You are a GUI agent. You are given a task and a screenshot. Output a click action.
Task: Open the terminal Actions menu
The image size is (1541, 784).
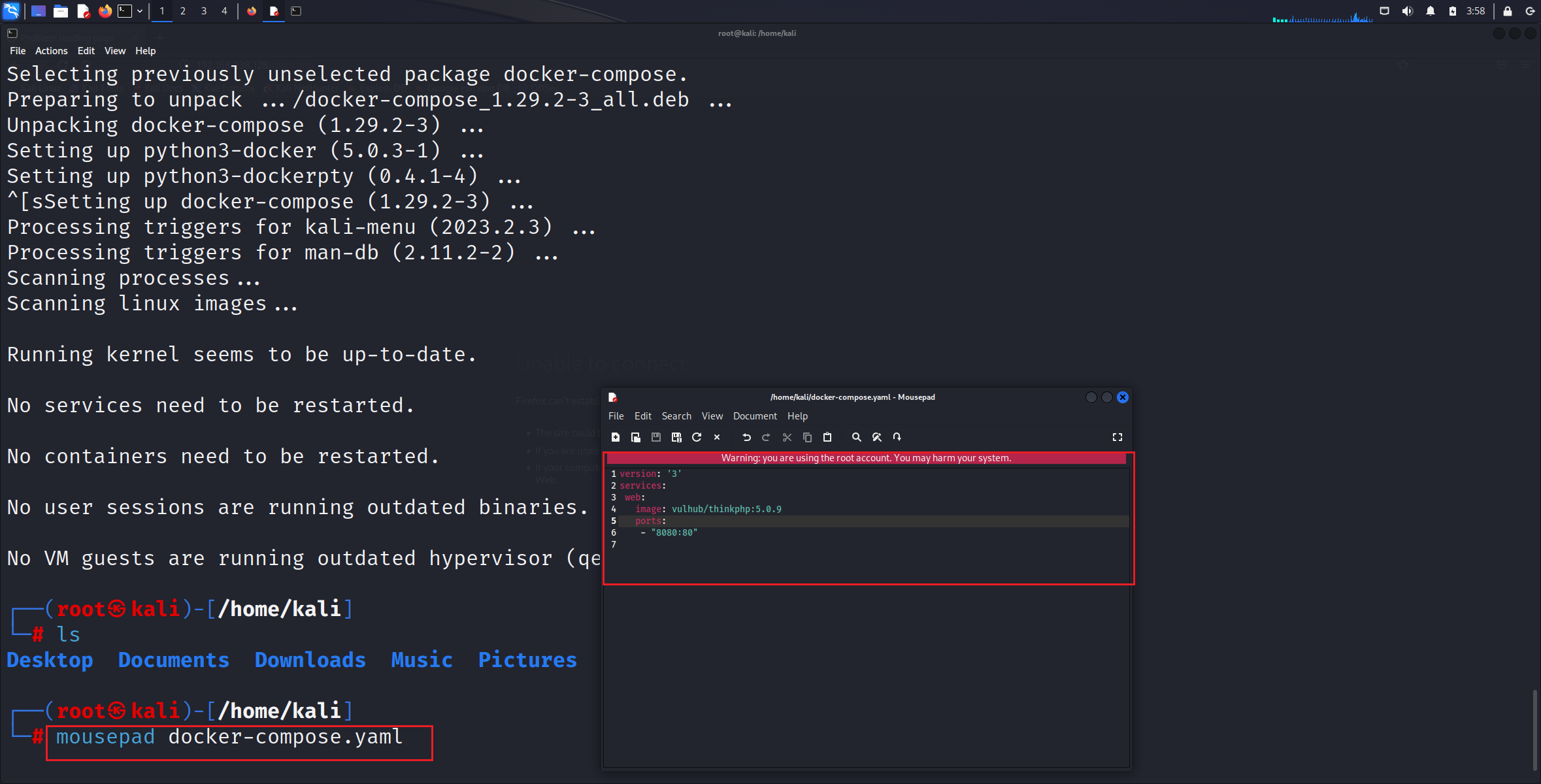pyautogui.click(x=51, y=51)
